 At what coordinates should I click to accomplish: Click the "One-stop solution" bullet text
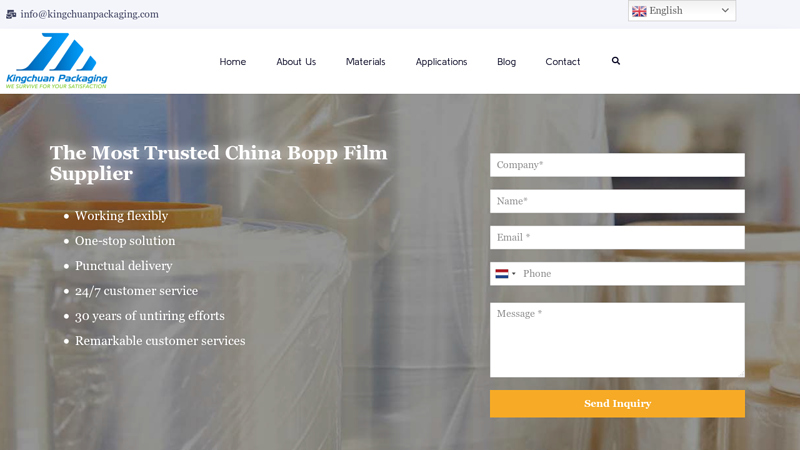tap(125, 241)
